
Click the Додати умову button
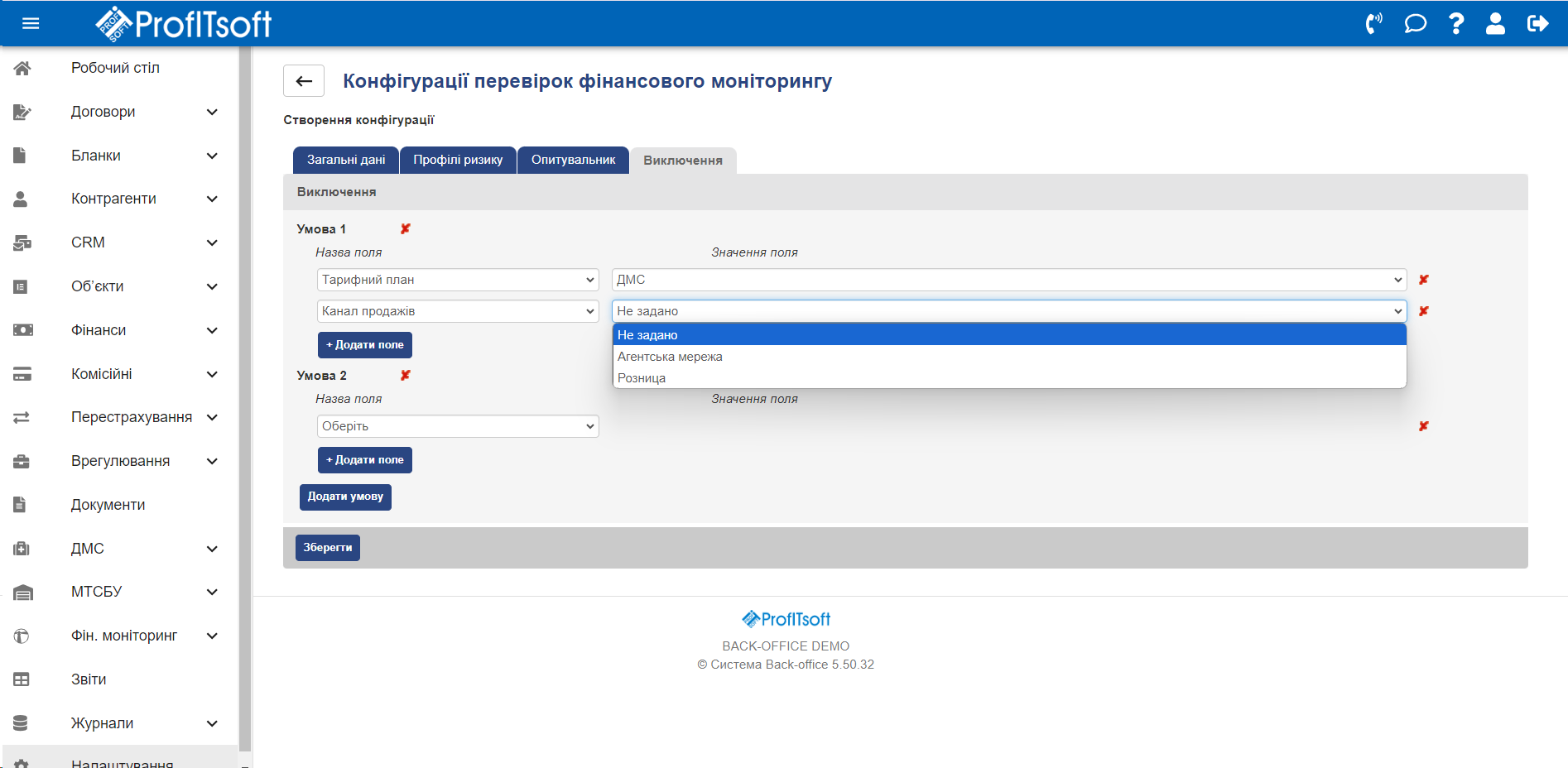point(345,497)
